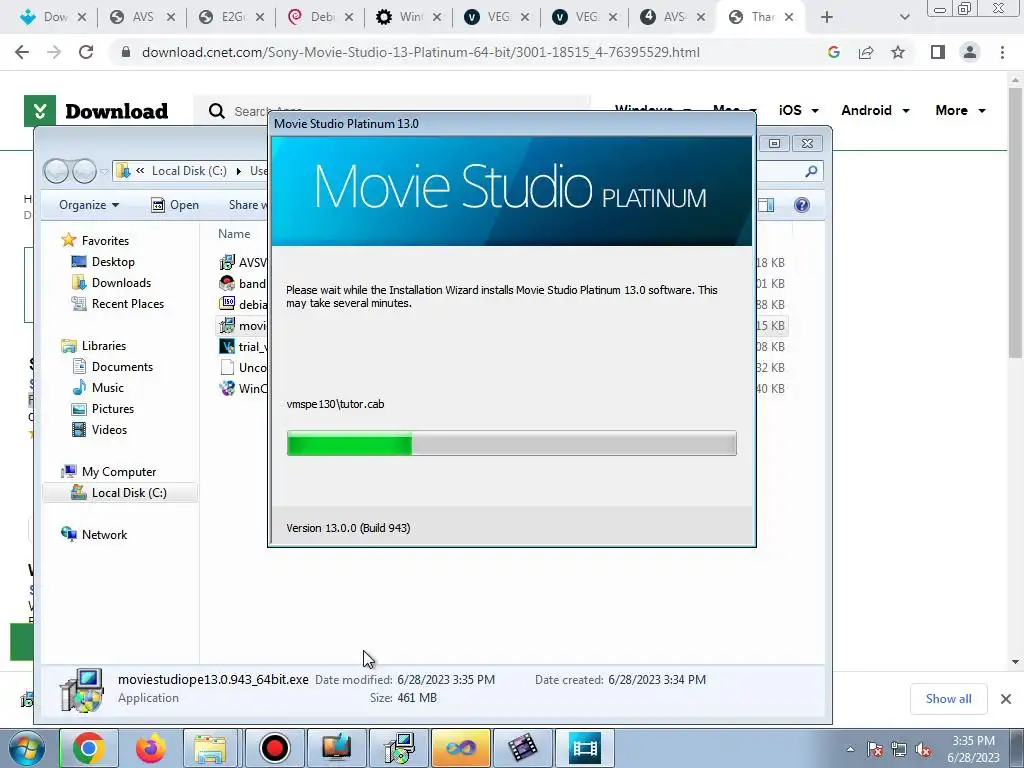
Task: Click the Chrome reload icon
Action: click(86, 52)
